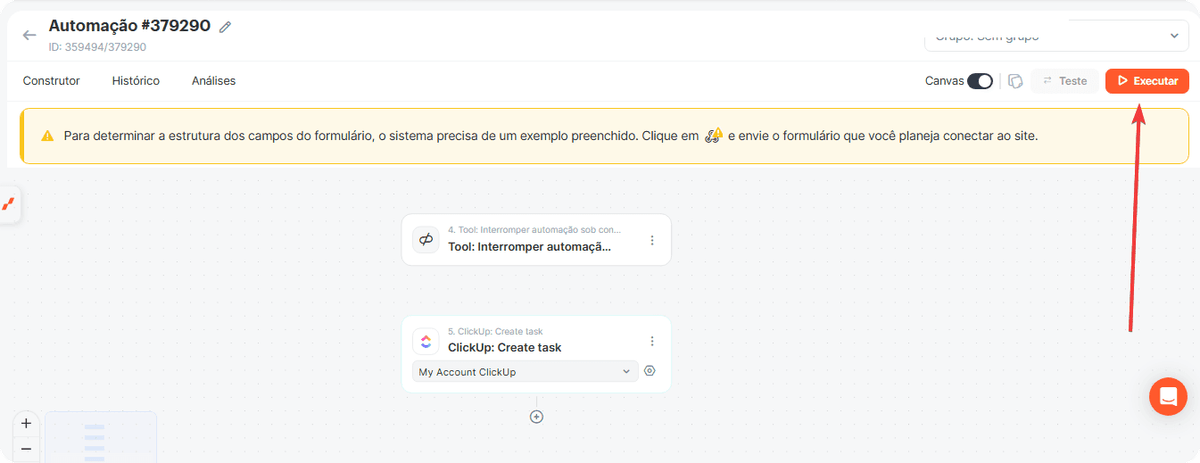The image size is (1200, 463).
Task: Expand the My Account ClickUp dropdown
Action: pos(525,371)
